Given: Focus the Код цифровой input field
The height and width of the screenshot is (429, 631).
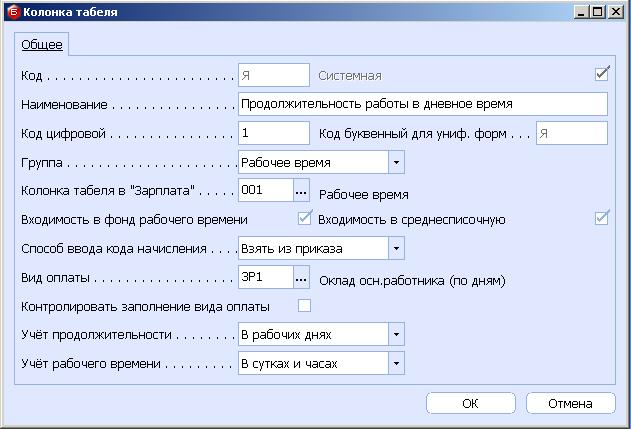Looking at the screenshot, I should click(274, 133).
